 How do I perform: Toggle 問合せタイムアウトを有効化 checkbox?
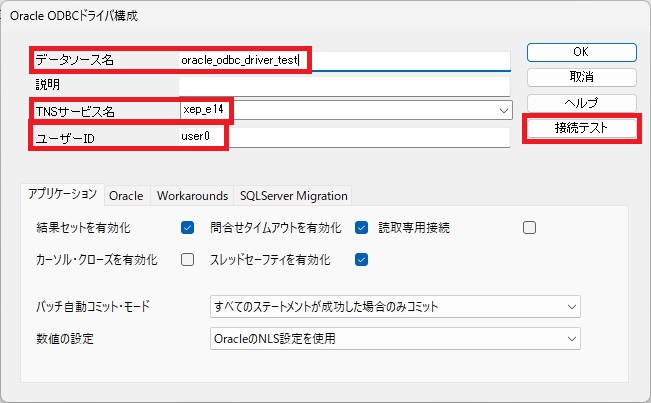(361, 227)
